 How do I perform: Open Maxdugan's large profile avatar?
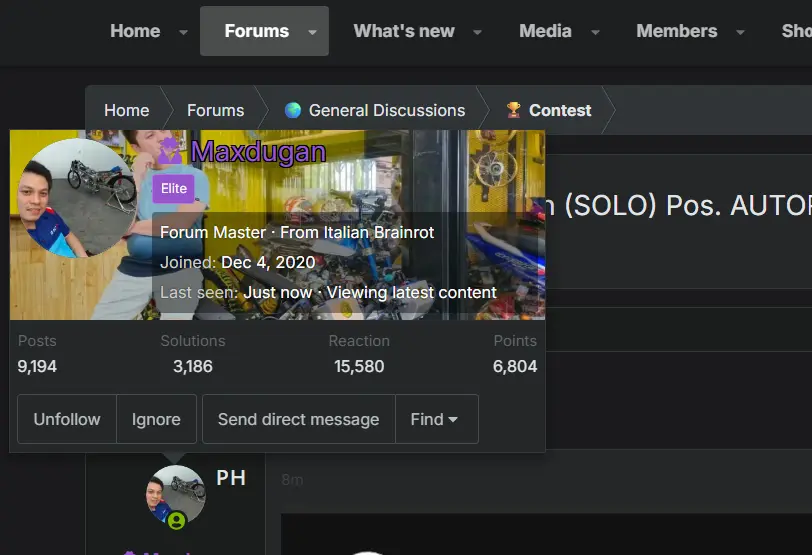pos(77,198)
